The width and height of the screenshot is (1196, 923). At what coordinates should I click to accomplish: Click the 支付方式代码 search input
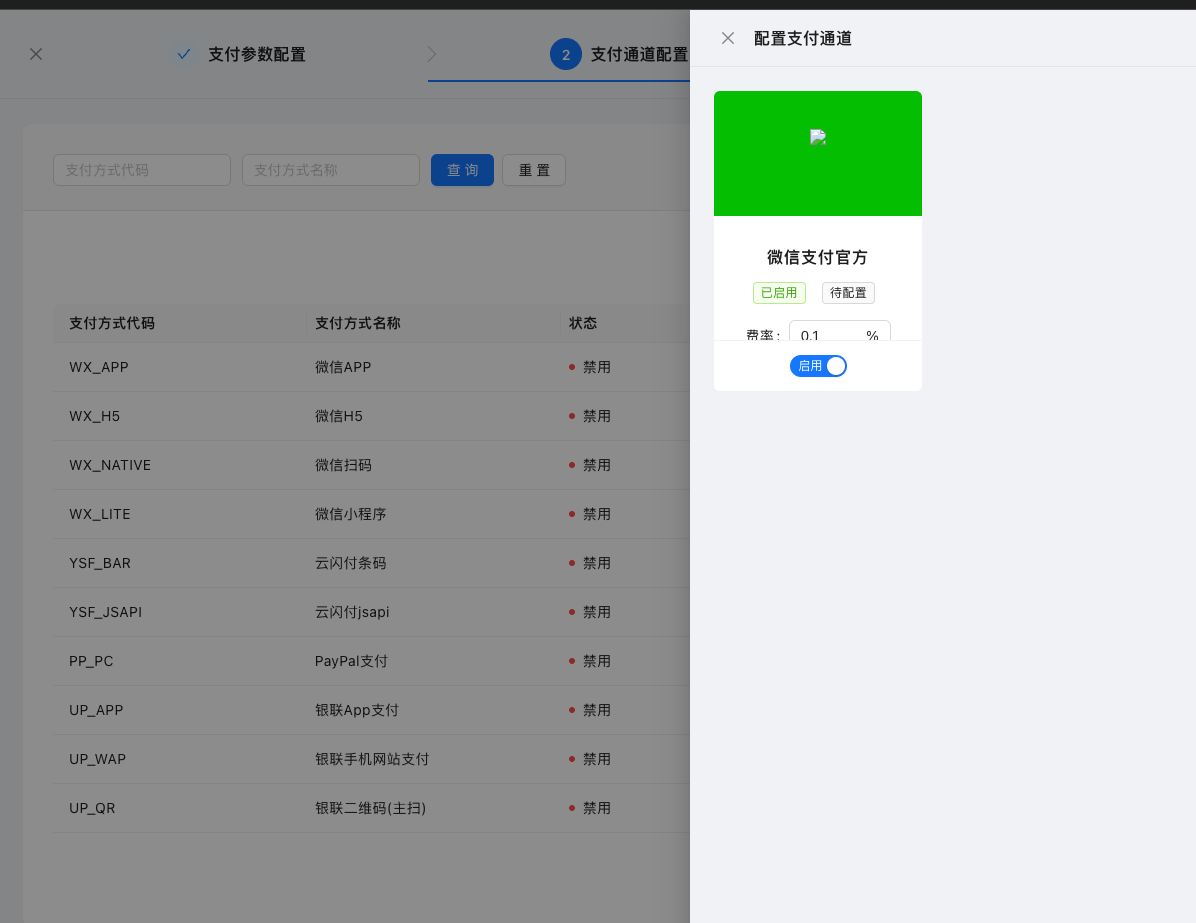(x=142, y=170)
